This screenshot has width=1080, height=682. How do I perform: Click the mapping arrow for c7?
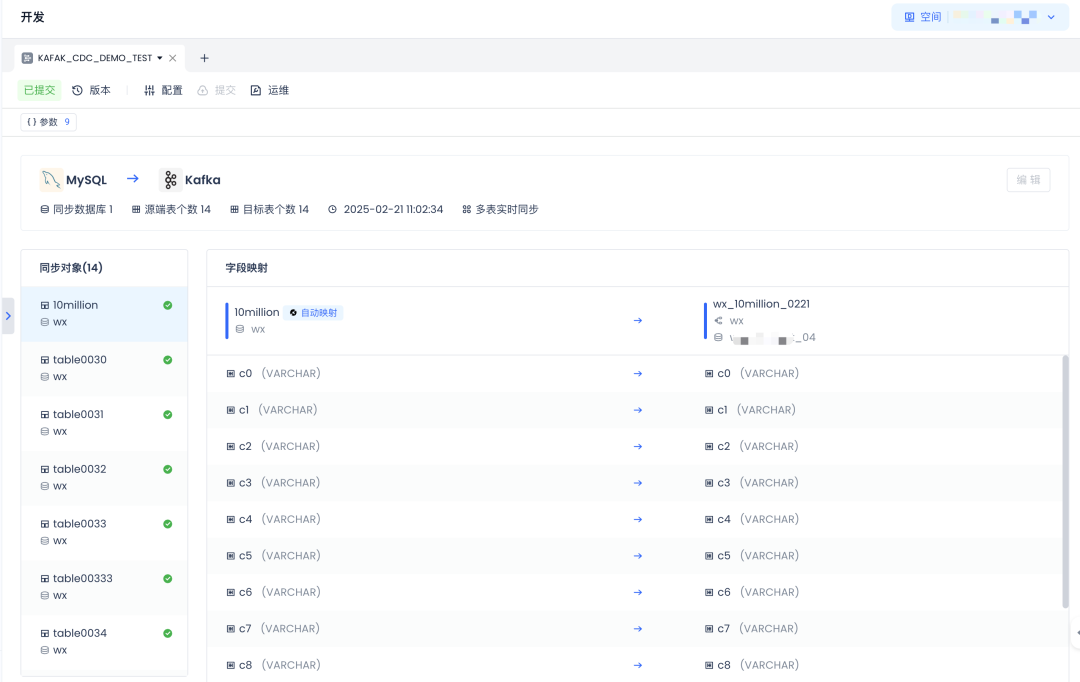click(638, 629)
